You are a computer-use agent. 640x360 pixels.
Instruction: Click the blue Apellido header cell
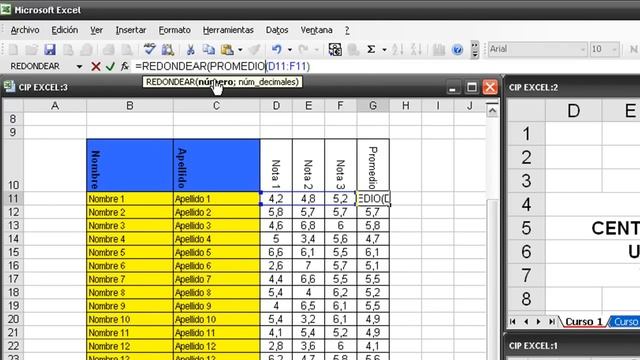coord(216,165)
